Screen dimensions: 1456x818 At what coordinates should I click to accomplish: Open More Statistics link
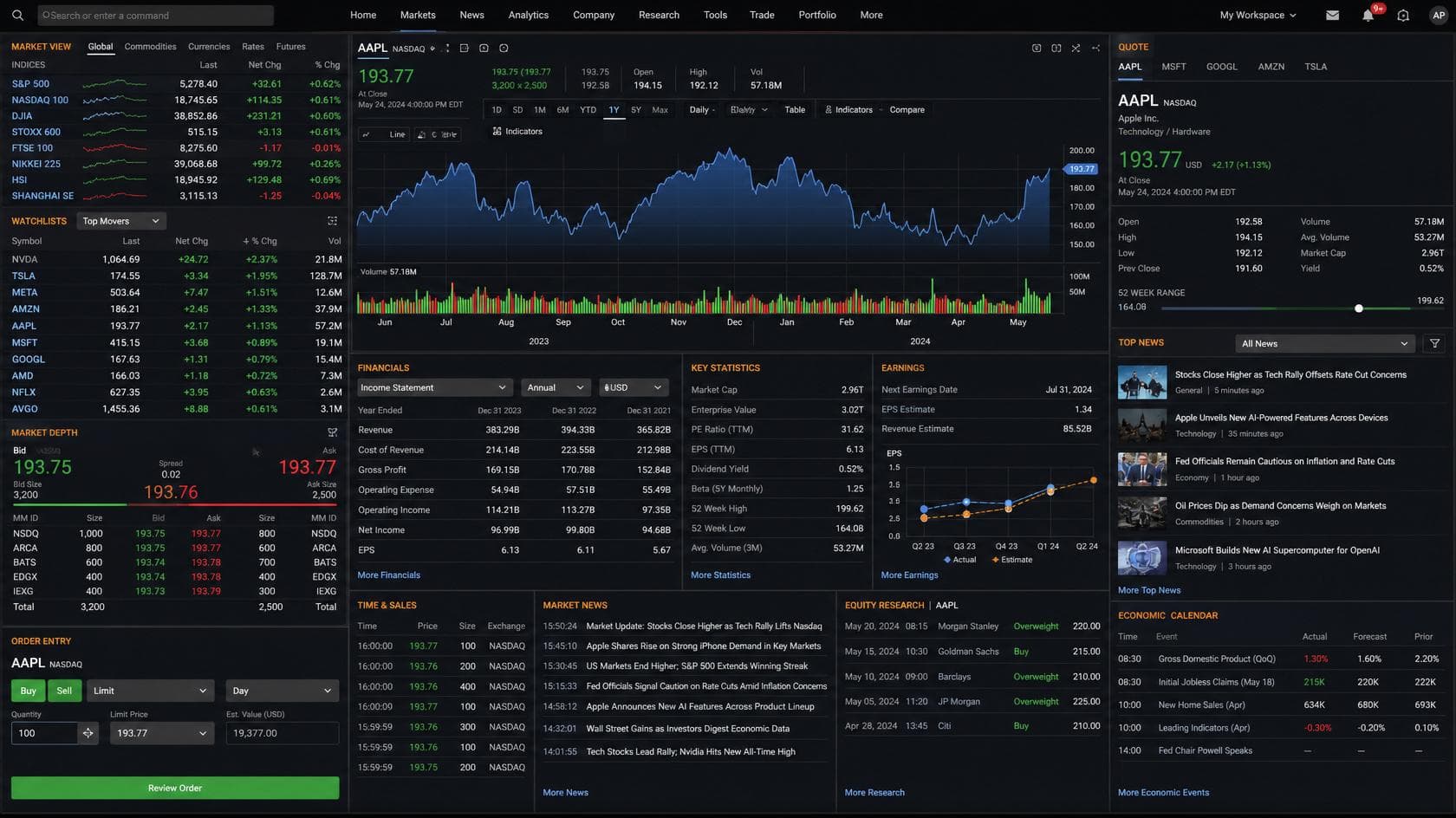pos(720,575)
